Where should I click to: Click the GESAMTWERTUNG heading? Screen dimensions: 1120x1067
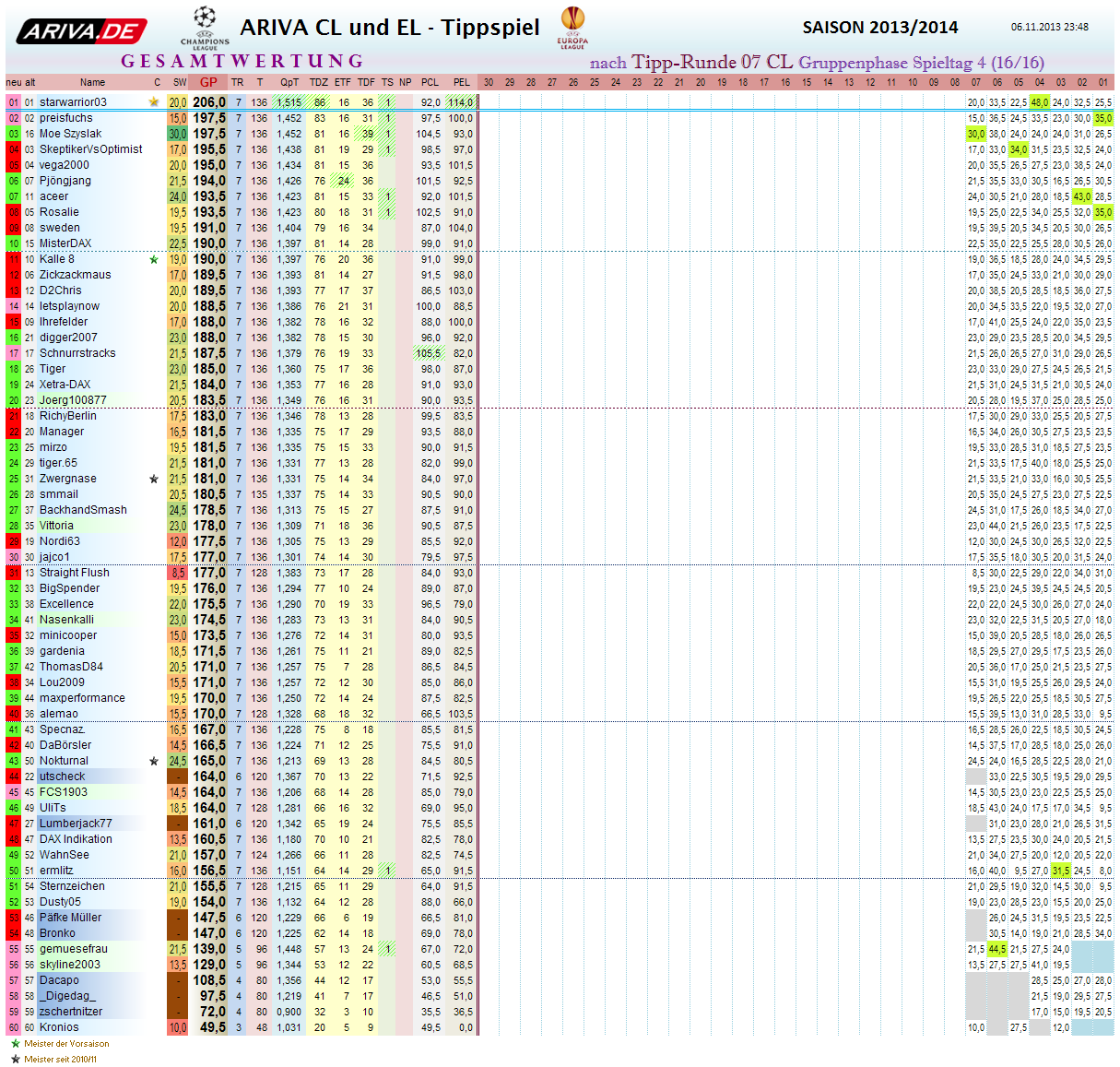point(242,62)
